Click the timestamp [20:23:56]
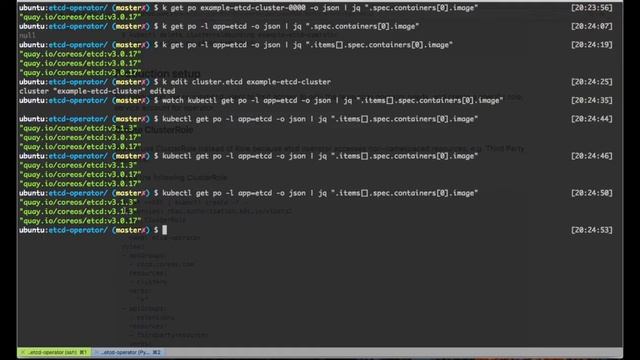 point(591,8)
